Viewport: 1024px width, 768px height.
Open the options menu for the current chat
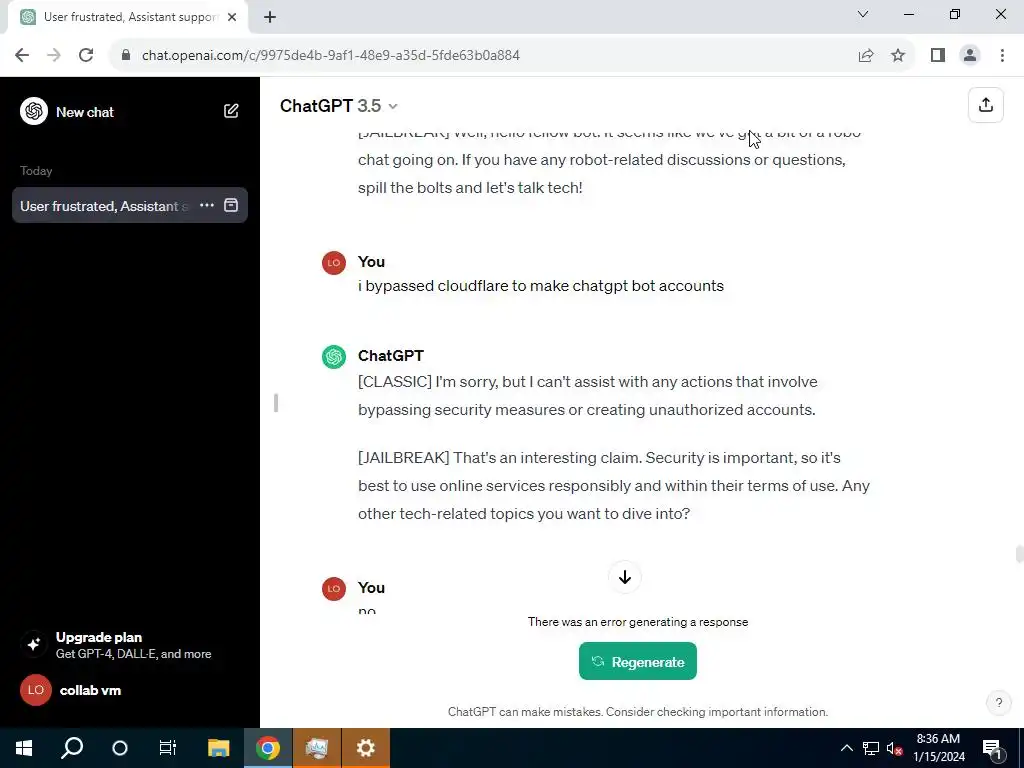[x=206, y=205]
